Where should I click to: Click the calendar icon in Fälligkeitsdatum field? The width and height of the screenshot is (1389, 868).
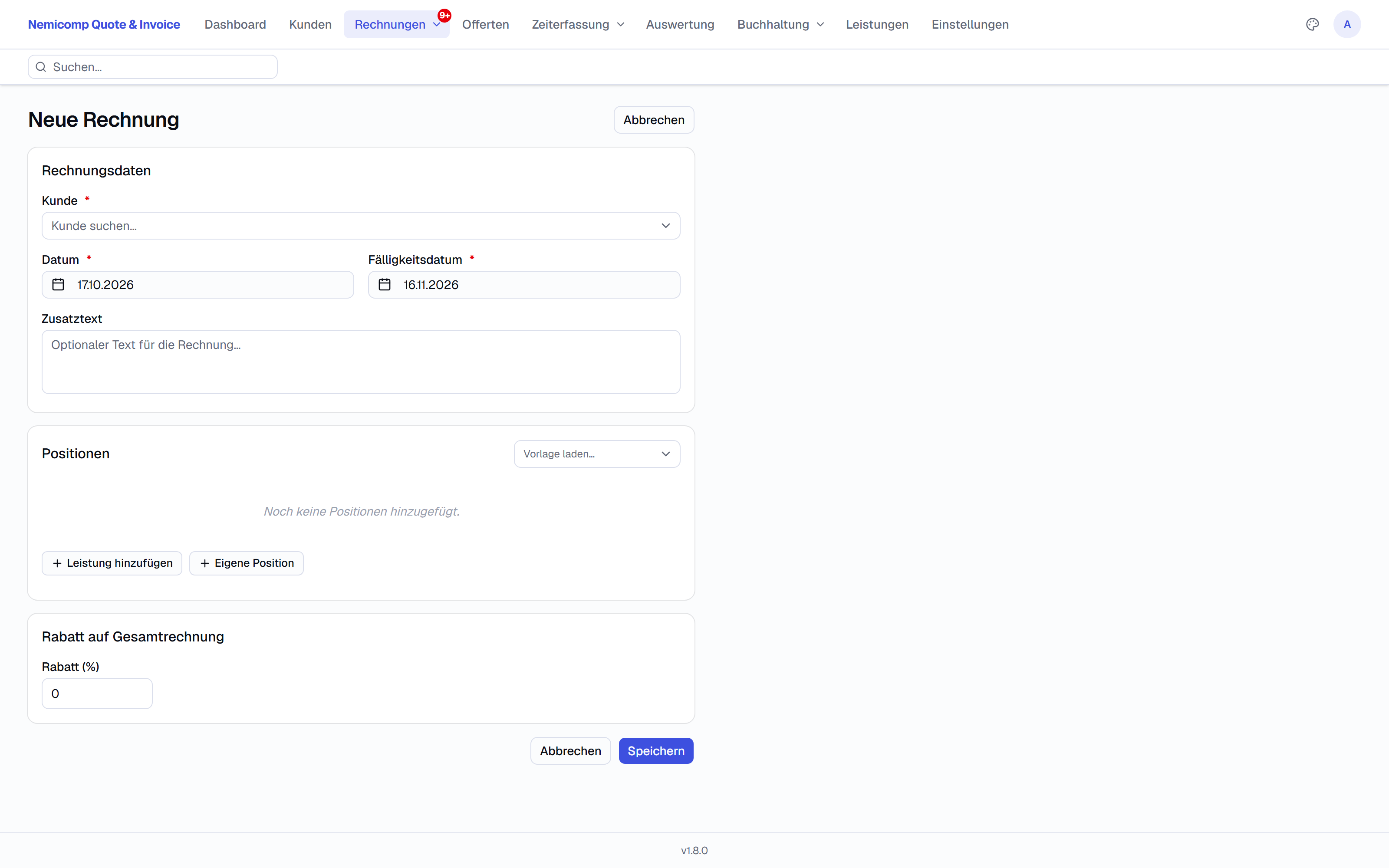(x=385, y=285)
